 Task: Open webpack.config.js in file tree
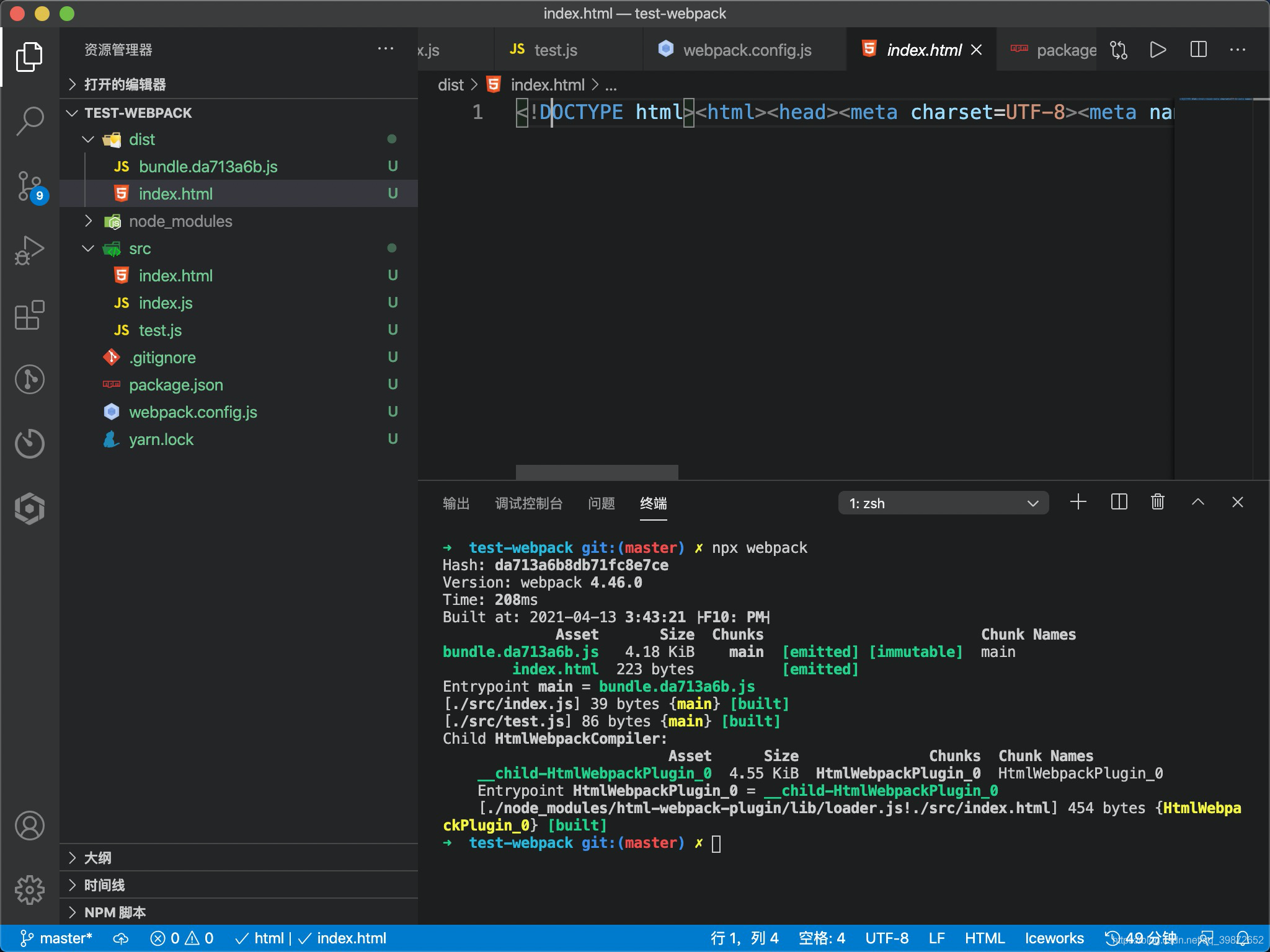pos(239,412)
